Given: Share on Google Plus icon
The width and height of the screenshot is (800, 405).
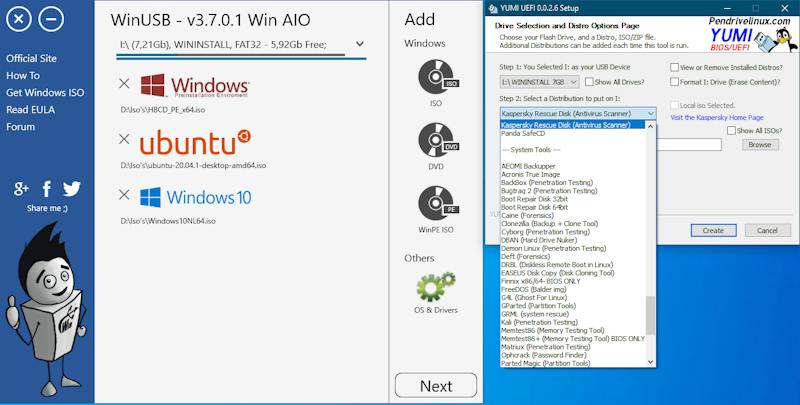Looking at the screenshot, I should (x=21, y=189).
